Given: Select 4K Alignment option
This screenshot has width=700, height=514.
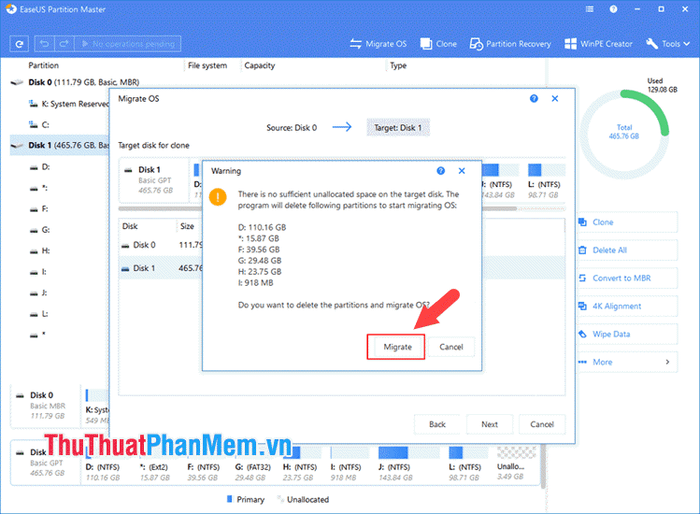Looking at the screenshot, I should (x=627, y=306).
